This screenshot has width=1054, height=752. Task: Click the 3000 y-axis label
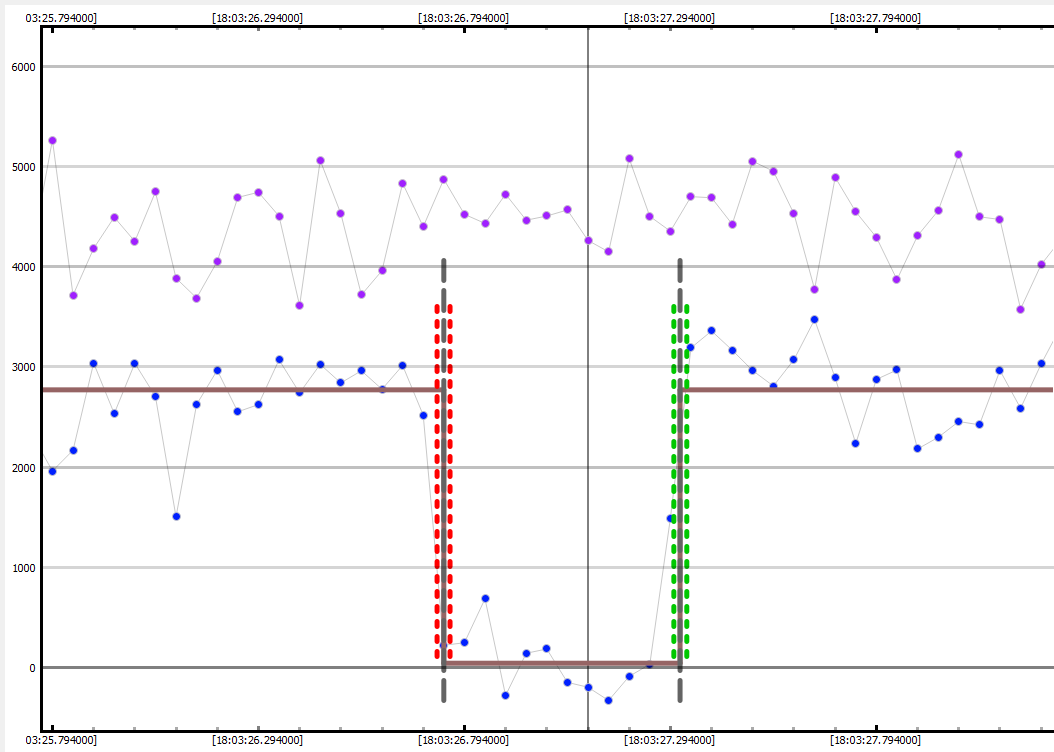click(24, 368)
